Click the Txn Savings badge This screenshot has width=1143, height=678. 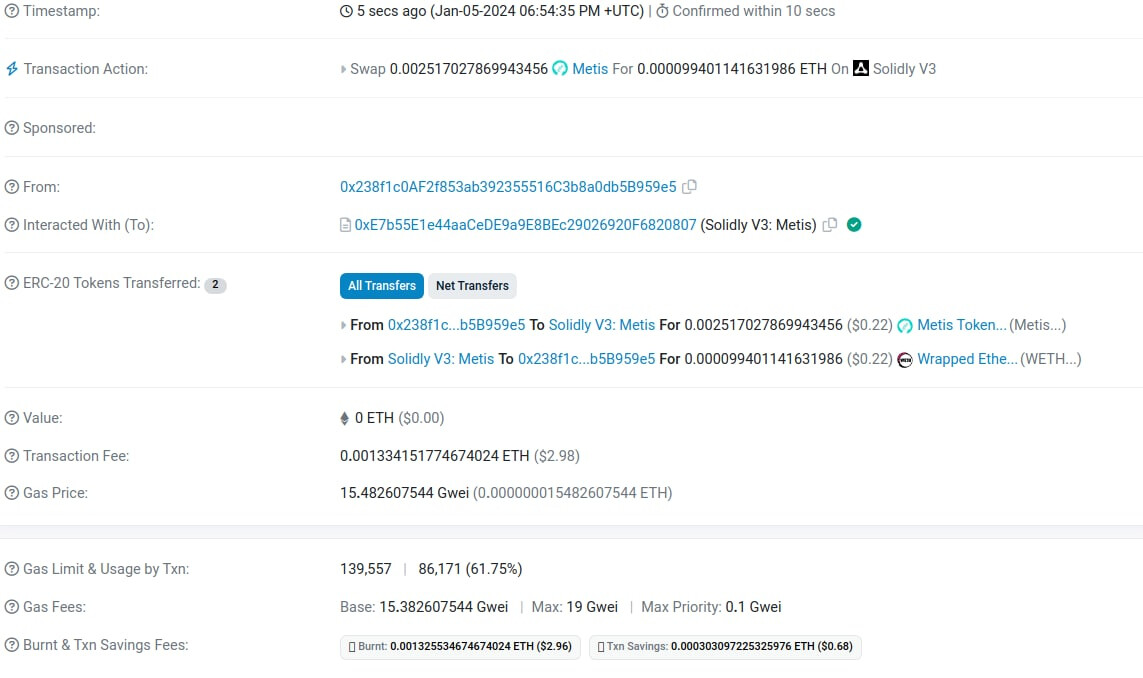(x=724, y=647)
